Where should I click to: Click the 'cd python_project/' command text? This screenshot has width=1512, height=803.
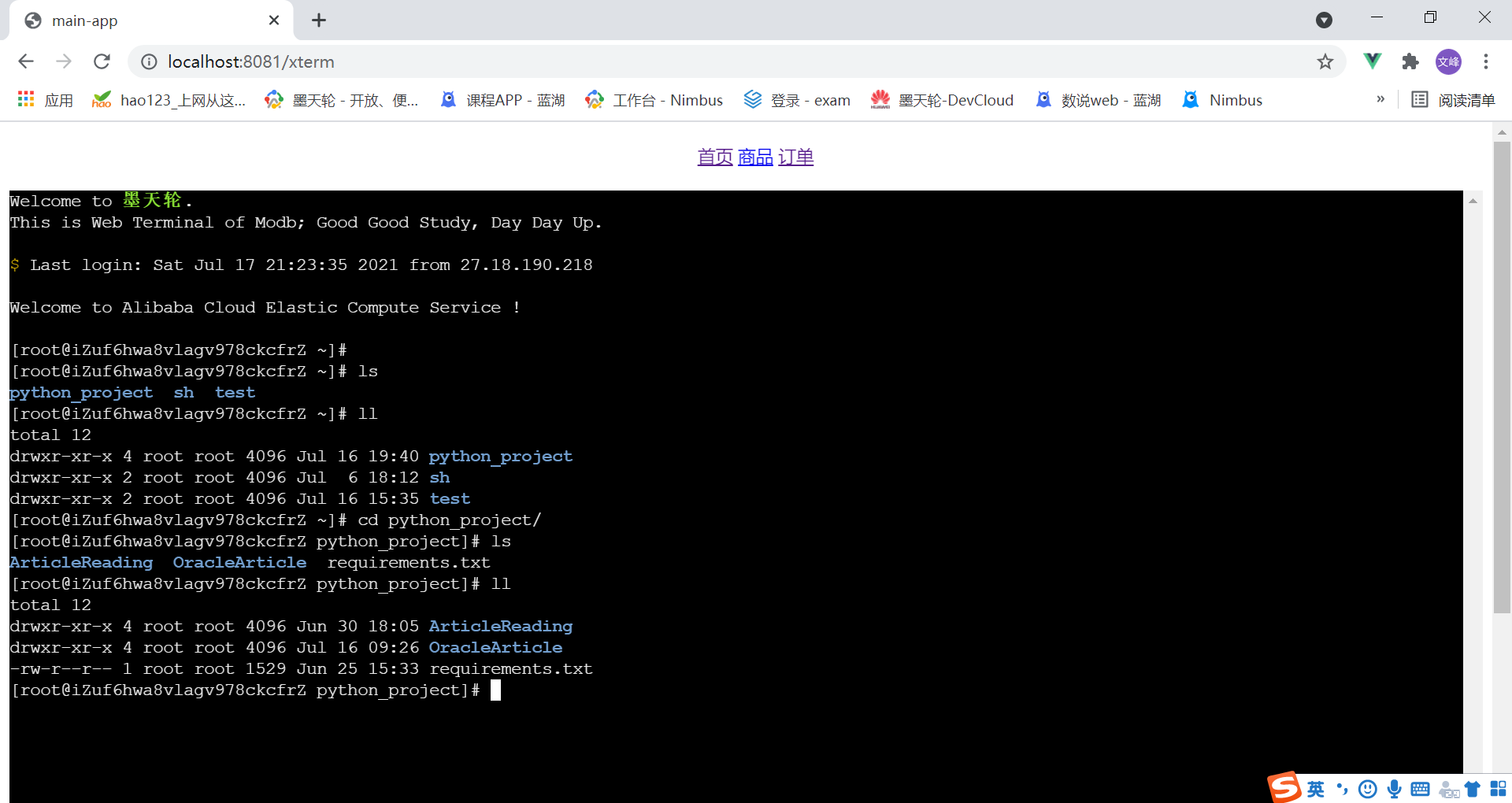[x=450, y=520]
